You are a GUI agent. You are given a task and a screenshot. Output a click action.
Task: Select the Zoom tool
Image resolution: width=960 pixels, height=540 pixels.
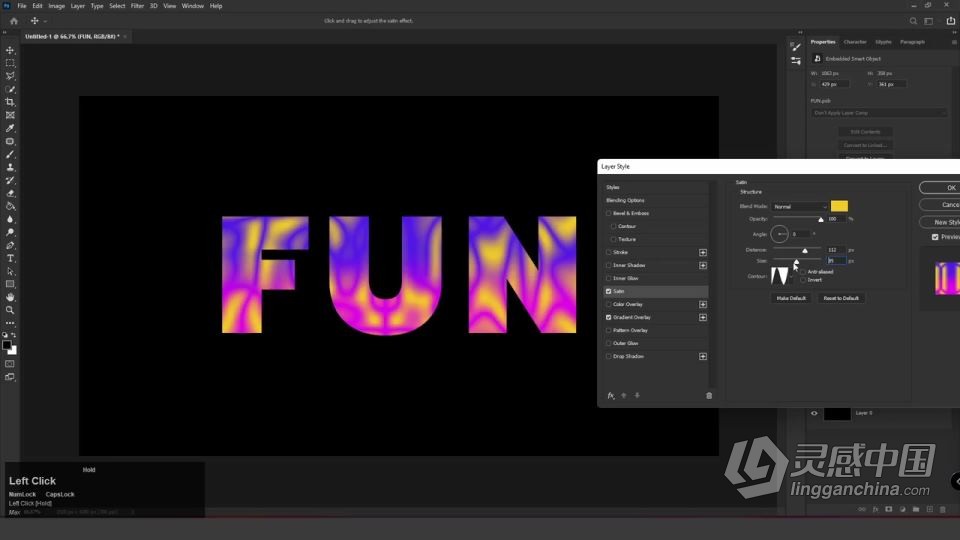pyautogui.click(x=10, y=310)
